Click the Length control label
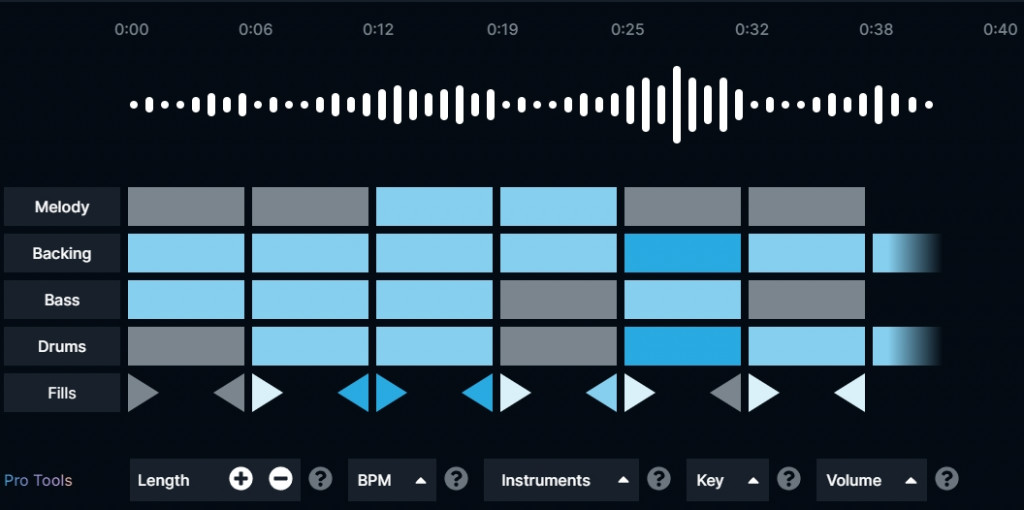 click(163, 480)
